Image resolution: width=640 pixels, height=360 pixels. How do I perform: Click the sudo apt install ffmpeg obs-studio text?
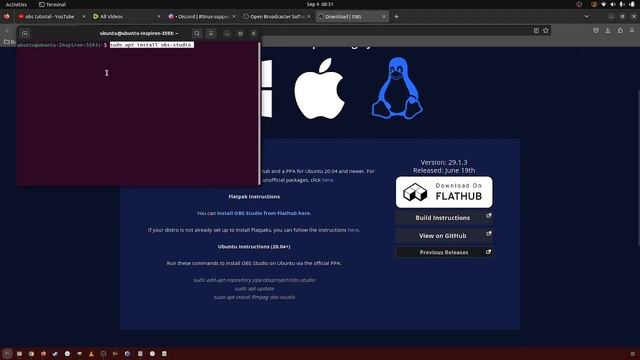click(x=254, y=297)
